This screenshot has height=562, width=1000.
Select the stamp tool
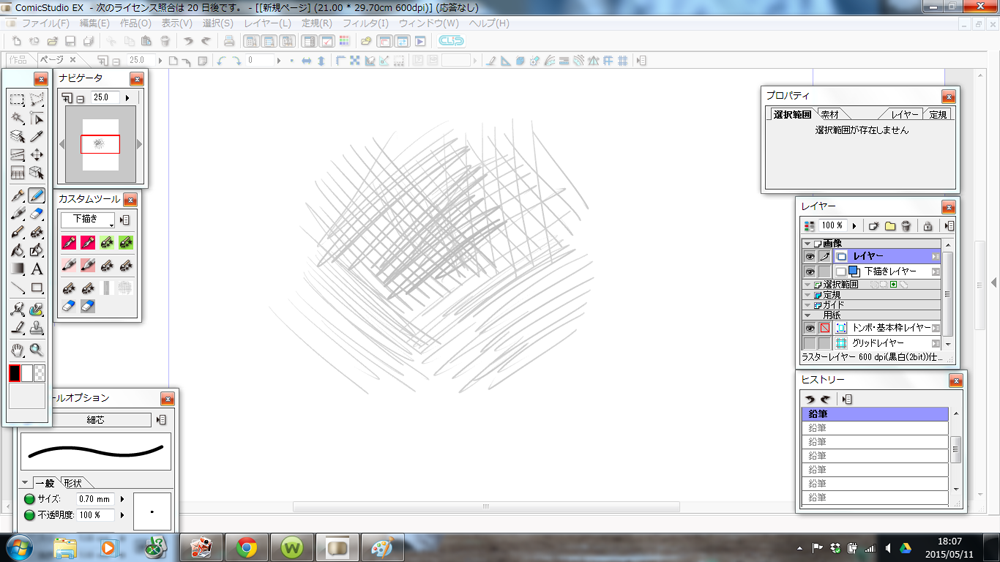coord(37,329)
